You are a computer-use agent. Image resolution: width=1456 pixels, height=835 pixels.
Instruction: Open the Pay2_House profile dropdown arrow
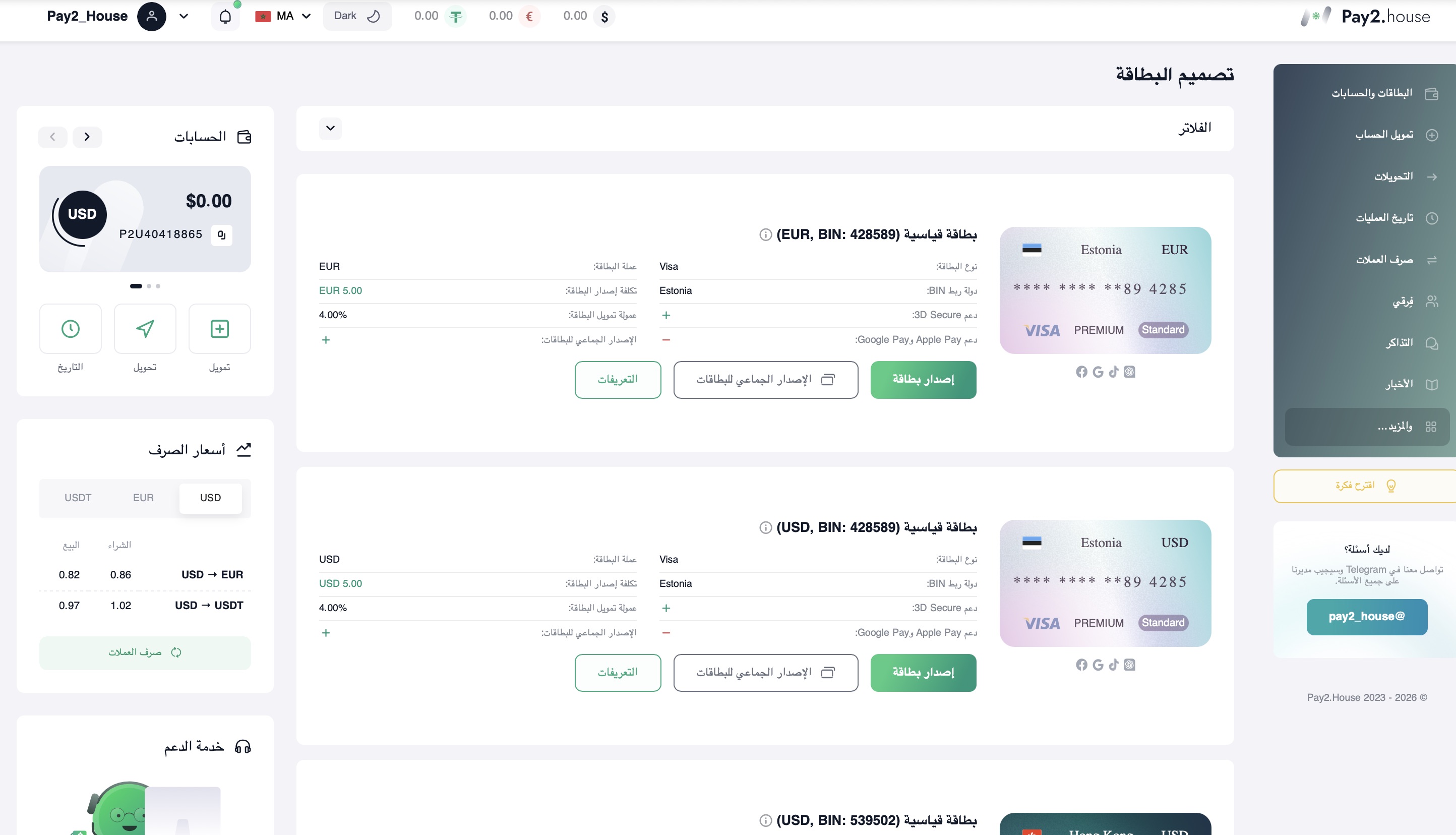pos(184,16)
